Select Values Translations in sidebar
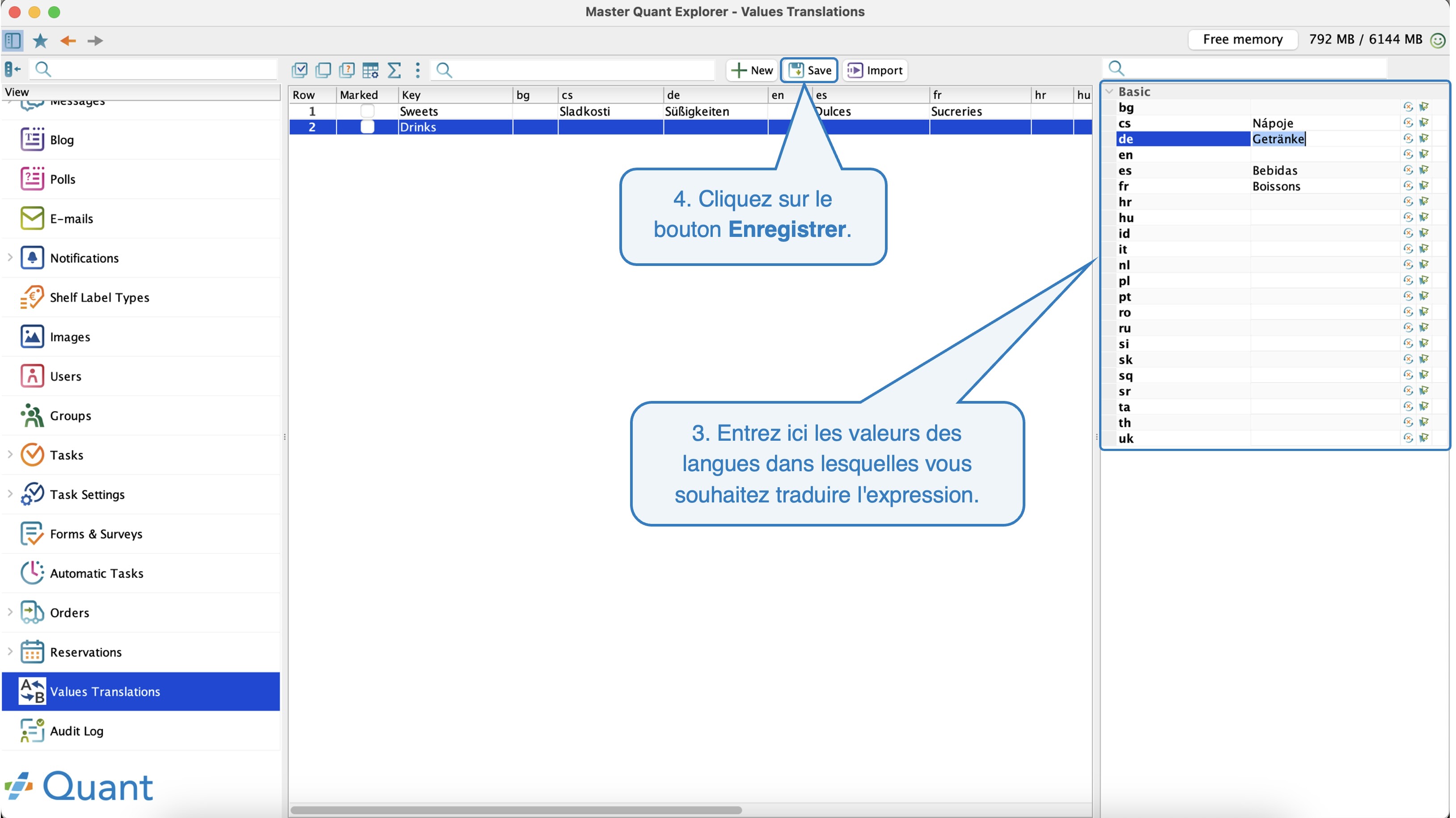 coord(141,692)
